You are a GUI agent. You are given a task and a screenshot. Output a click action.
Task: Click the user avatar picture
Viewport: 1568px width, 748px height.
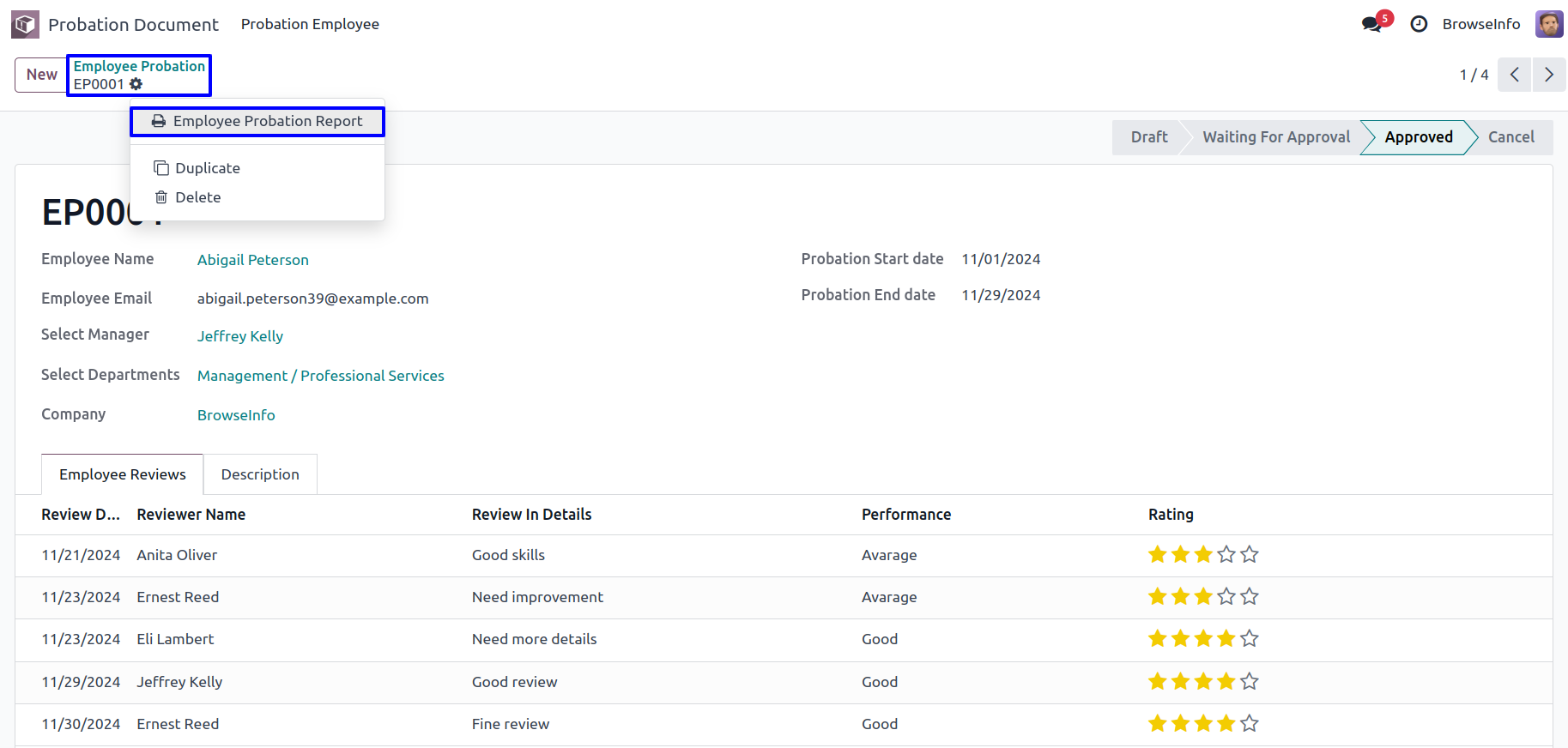(x=1548, y=24)
